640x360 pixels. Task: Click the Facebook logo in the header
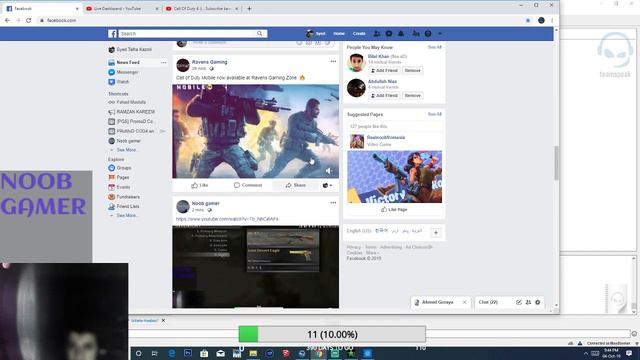click(113, 33)
